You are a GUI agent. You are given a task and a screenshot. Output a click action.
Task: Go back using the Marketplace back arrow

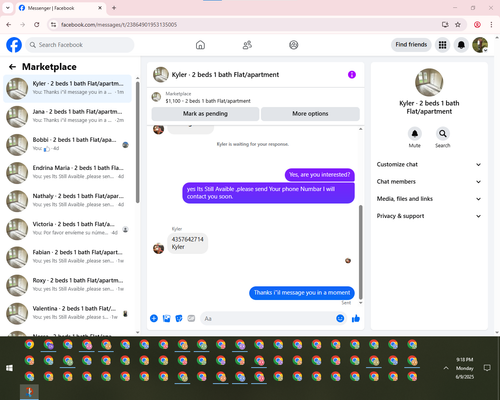tap(12, 67)
